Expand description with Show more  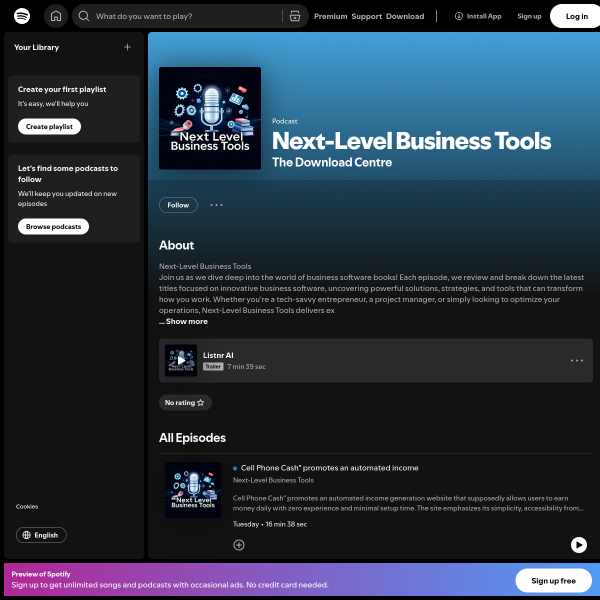[x=187, y=321]
